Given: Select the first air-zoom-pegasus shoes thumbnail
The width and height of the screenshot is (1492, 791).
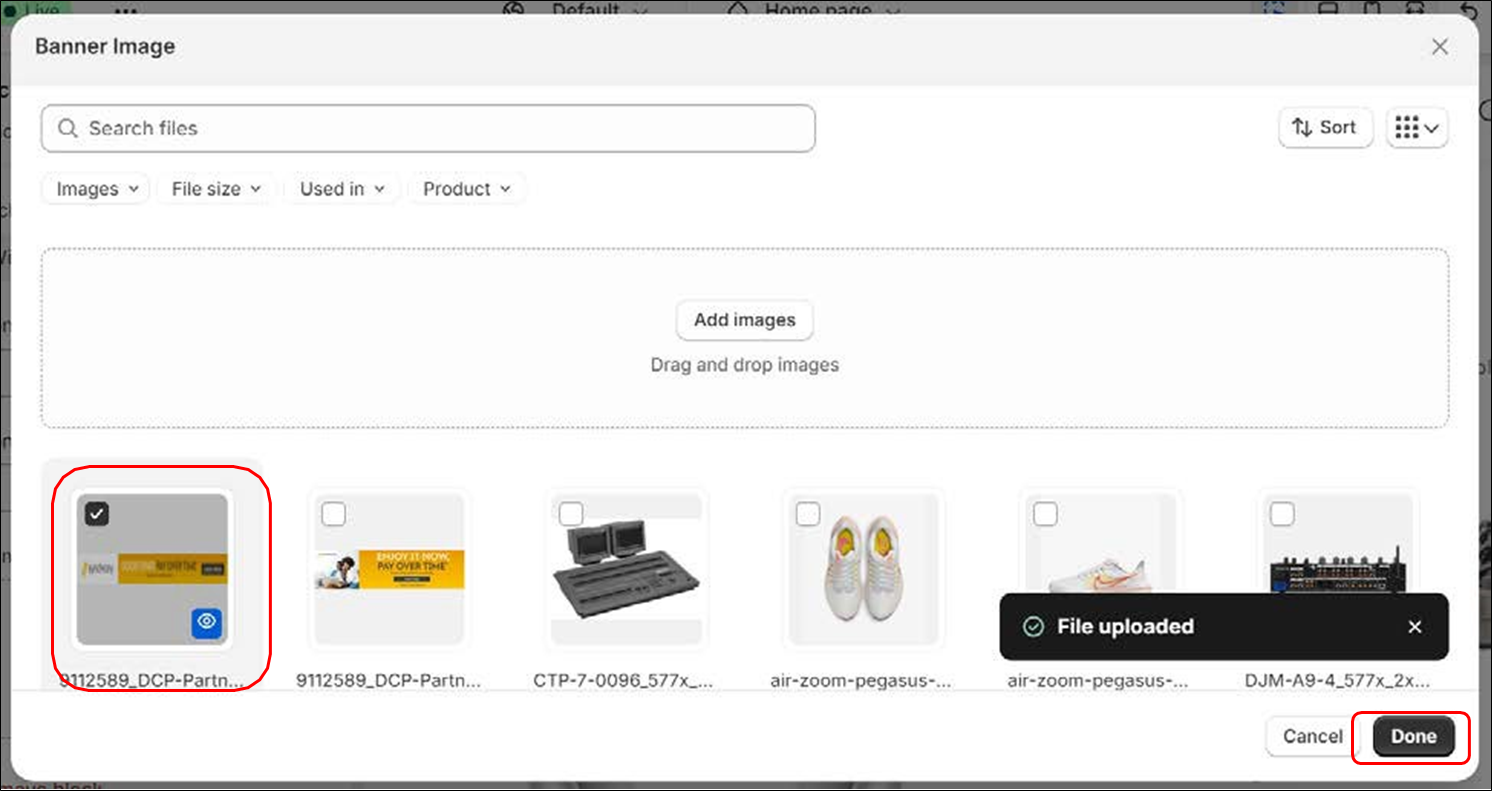Looking at the screenshot, I should click(x=863, y=568).
